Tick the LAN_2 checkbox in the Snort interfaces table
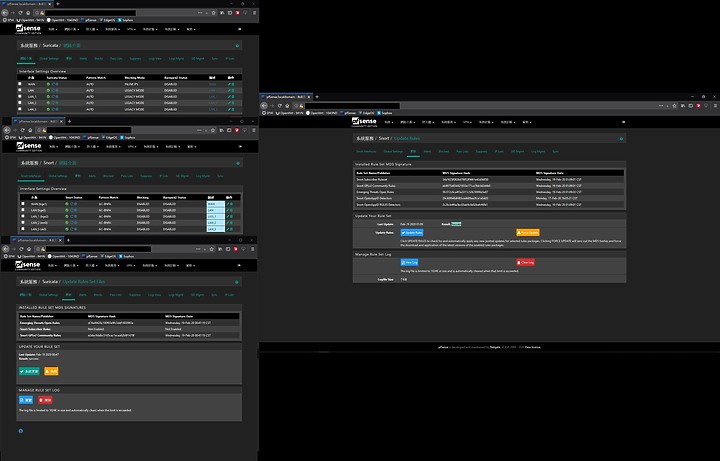 pos(23,222)
